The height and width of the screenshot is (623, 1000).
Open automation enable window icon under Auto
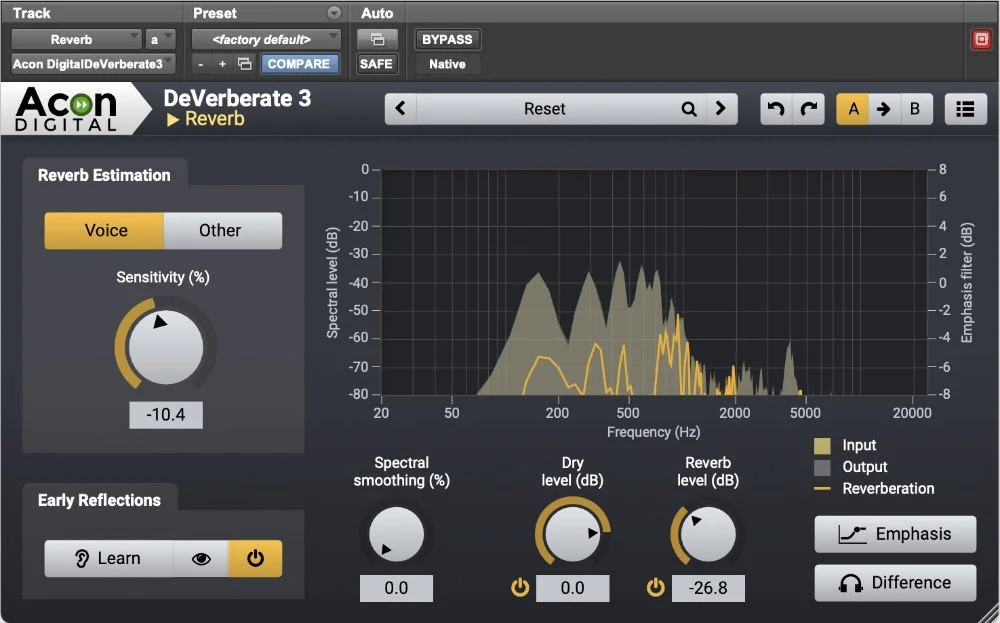(378, 40)
